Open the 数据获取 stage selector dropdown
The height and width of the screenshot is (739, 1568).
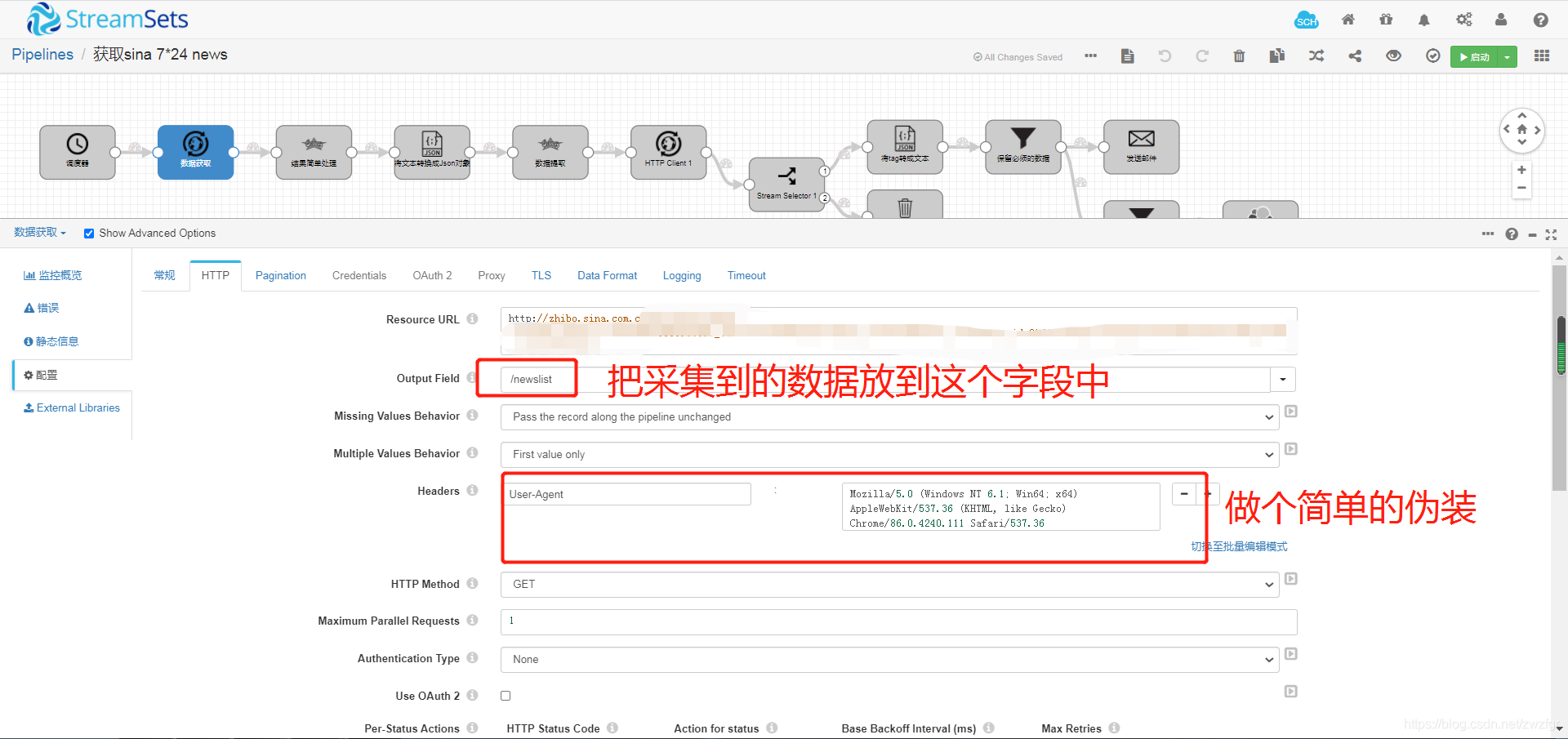[x=39, y=233]
